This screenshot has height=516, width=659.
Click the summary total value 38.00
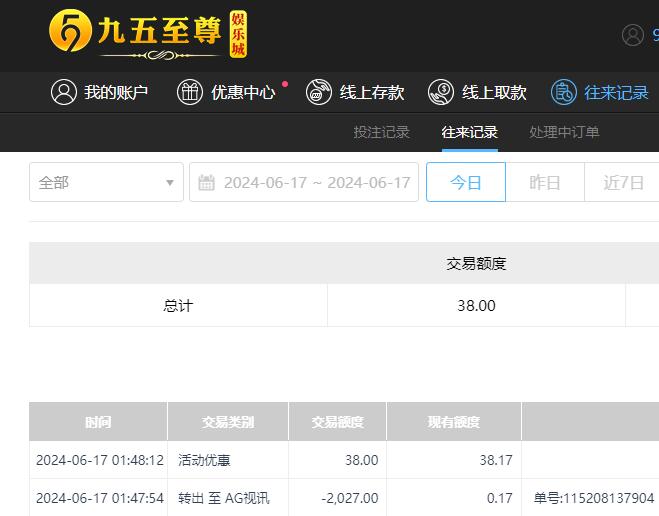(476, 305)
